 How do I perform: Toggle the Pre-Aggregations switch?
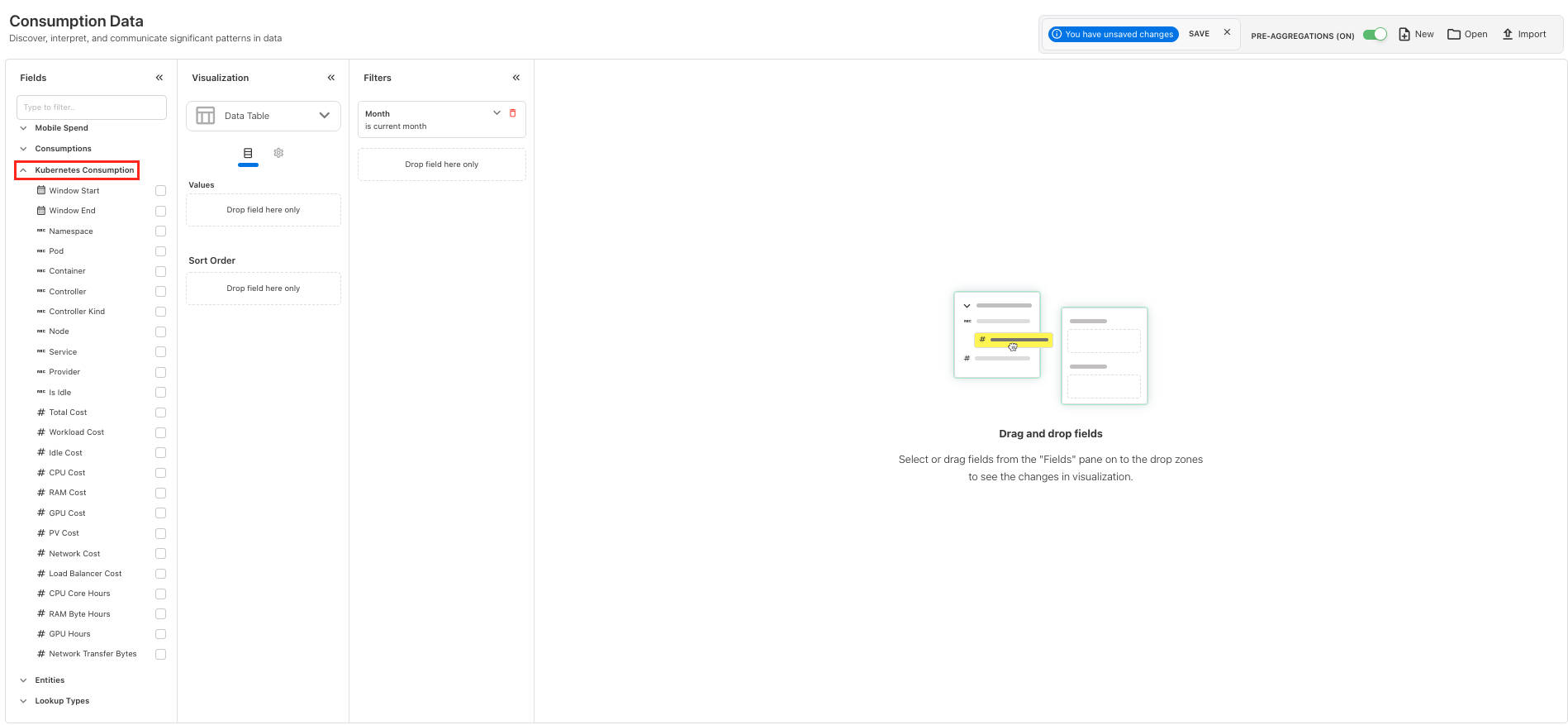pos(1375,34)
